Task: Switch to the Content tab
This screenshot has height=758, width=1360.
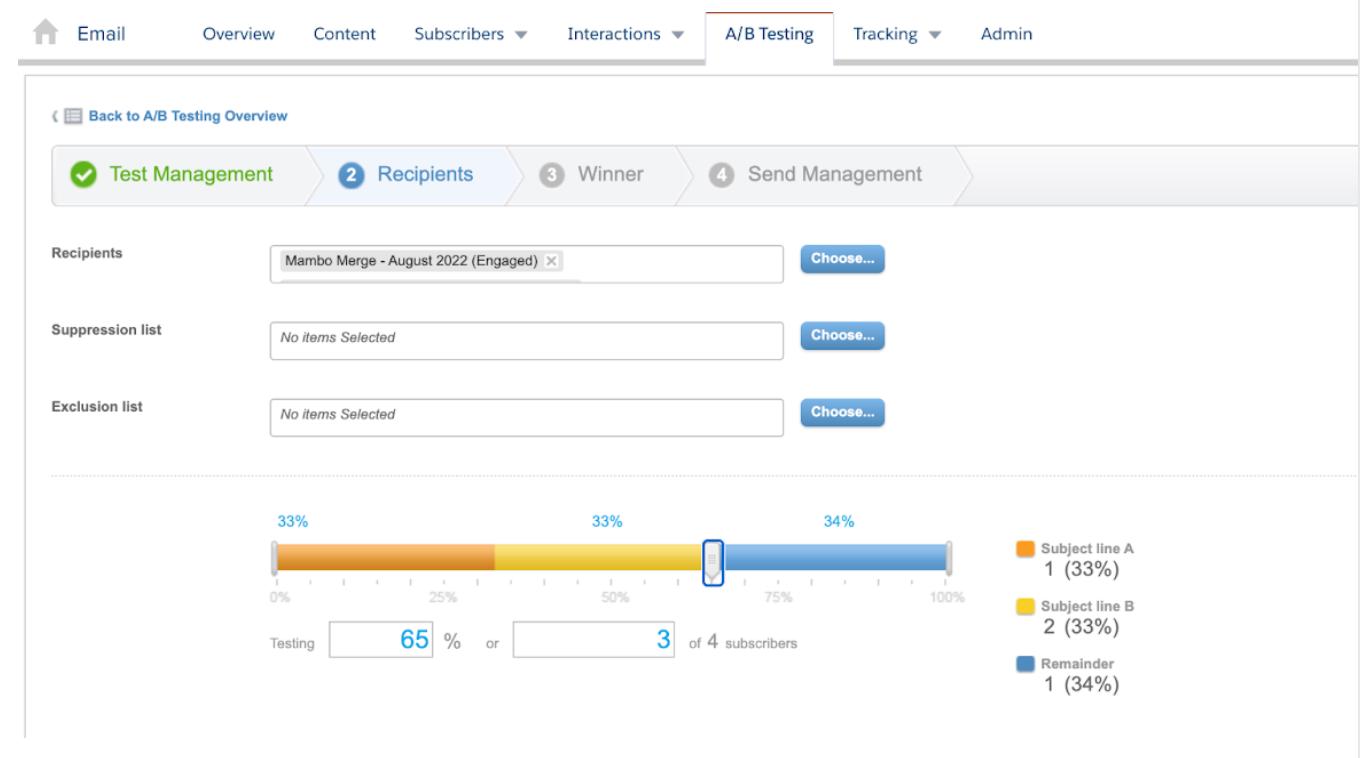Action: 344,34
